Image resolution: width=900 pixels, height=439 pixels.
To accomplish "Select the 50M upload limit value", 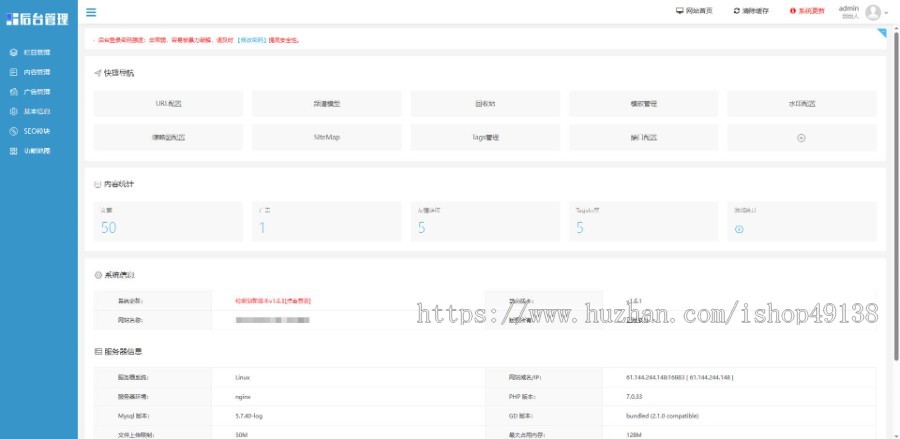I will coord(241,435).
